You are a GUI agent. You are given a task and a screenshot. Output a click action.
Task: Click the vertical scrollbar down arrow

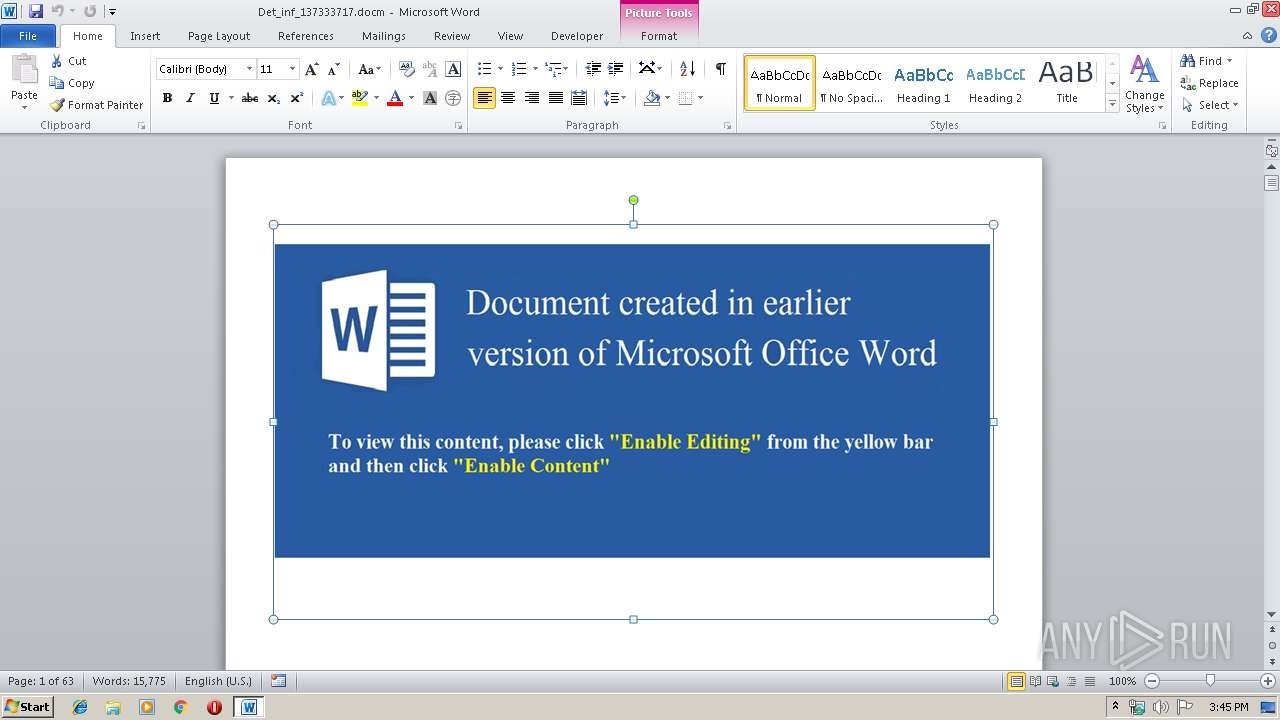[x=1272, y=614]
